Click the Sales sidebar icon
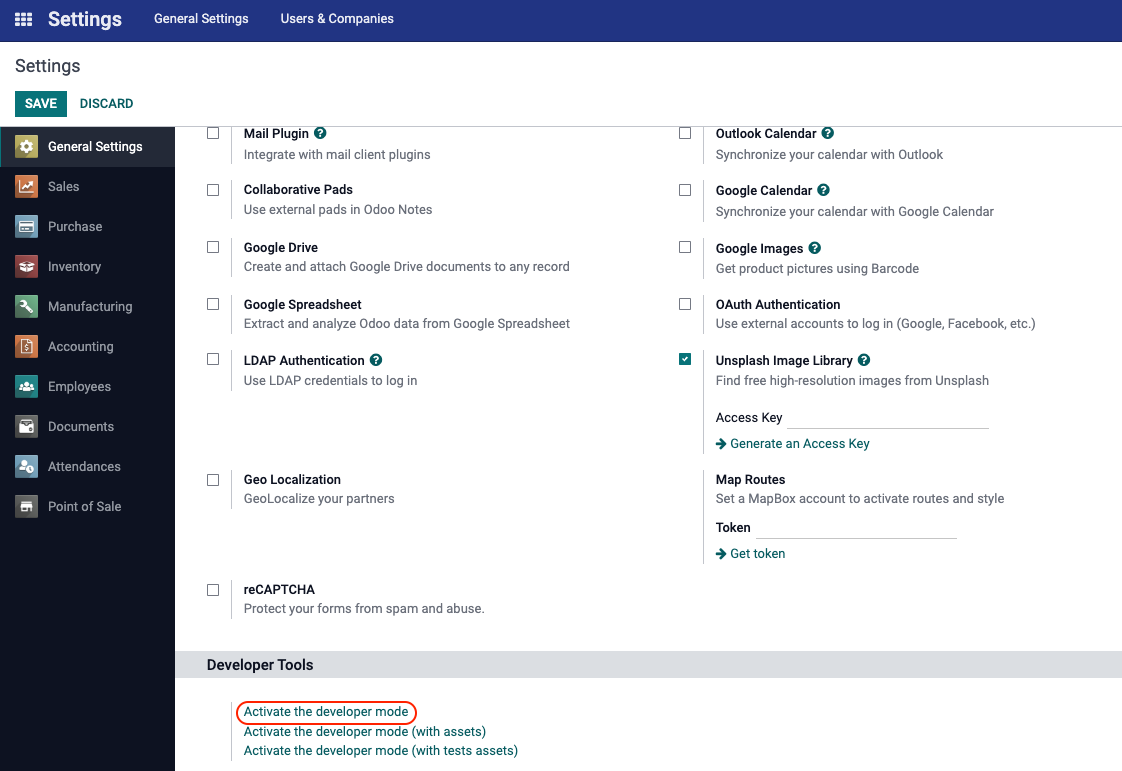The image size is (1122, 771). pos(27,186)
